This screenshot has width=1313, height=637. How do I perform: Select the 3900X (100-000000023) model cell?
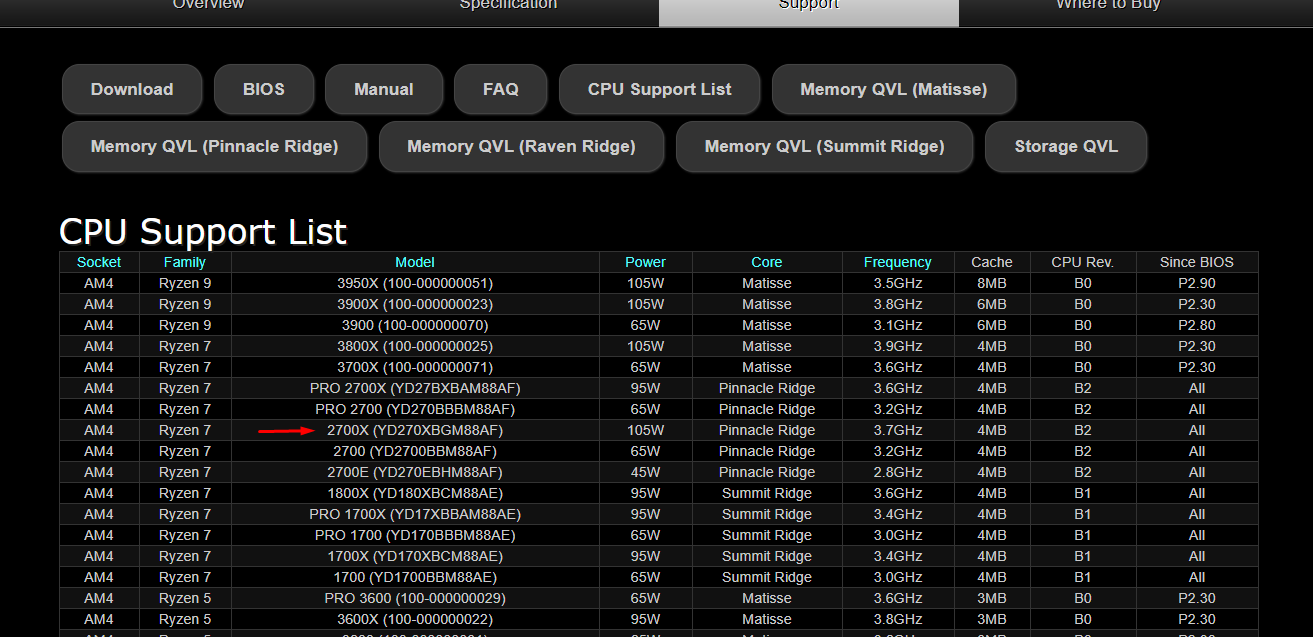[415, 304]
